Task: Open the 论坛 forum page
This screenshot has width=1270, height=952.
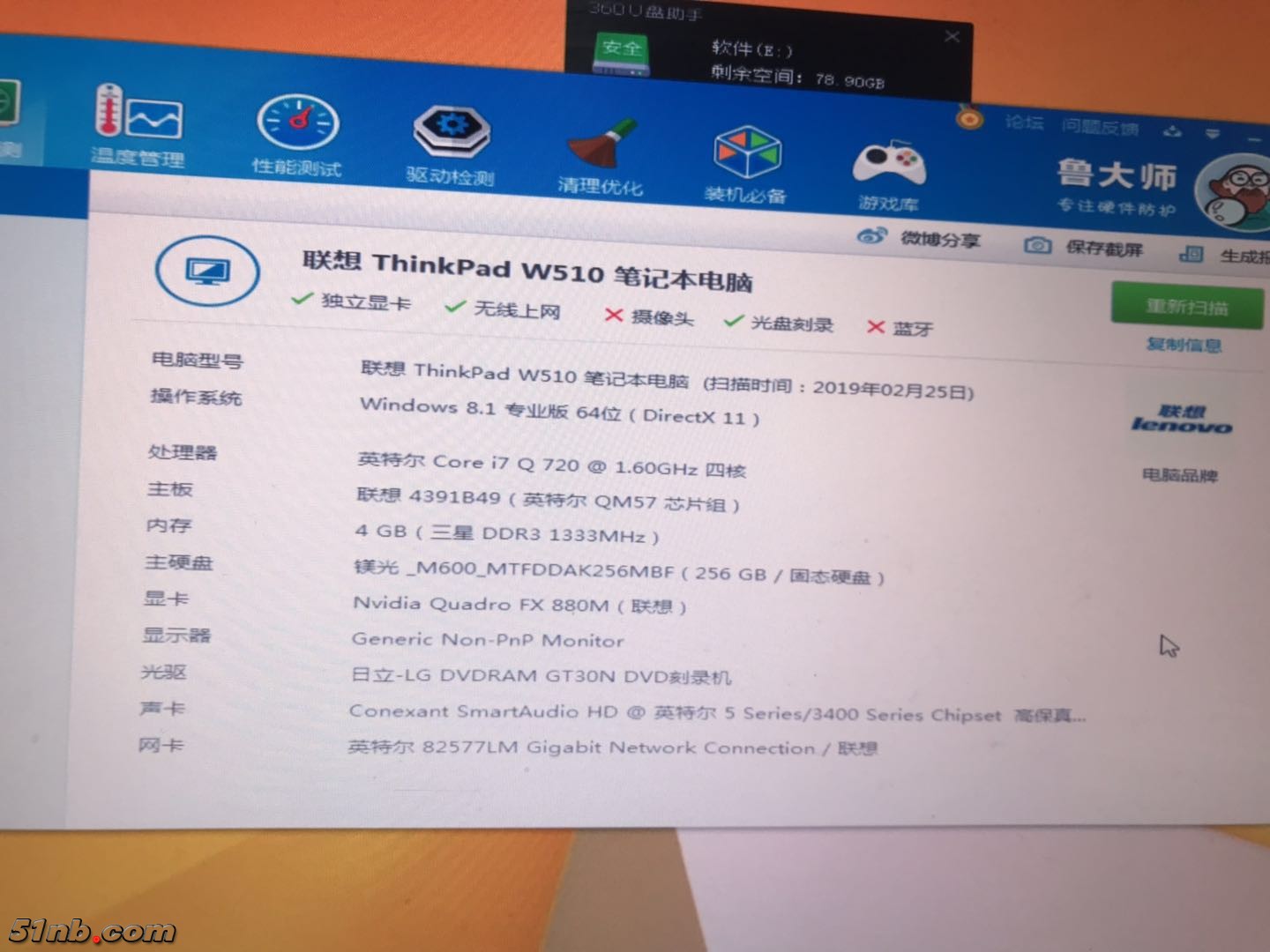Action: (1025, 123)
